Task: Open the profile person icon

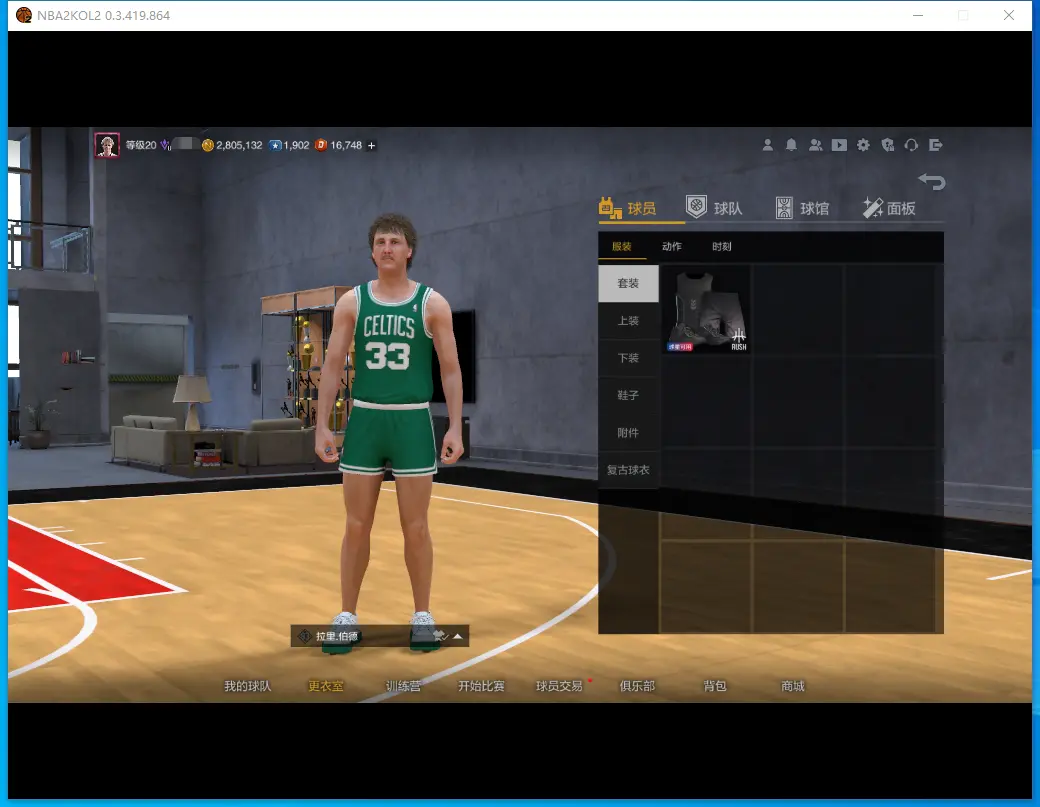Action: click(x=767, y=145)
